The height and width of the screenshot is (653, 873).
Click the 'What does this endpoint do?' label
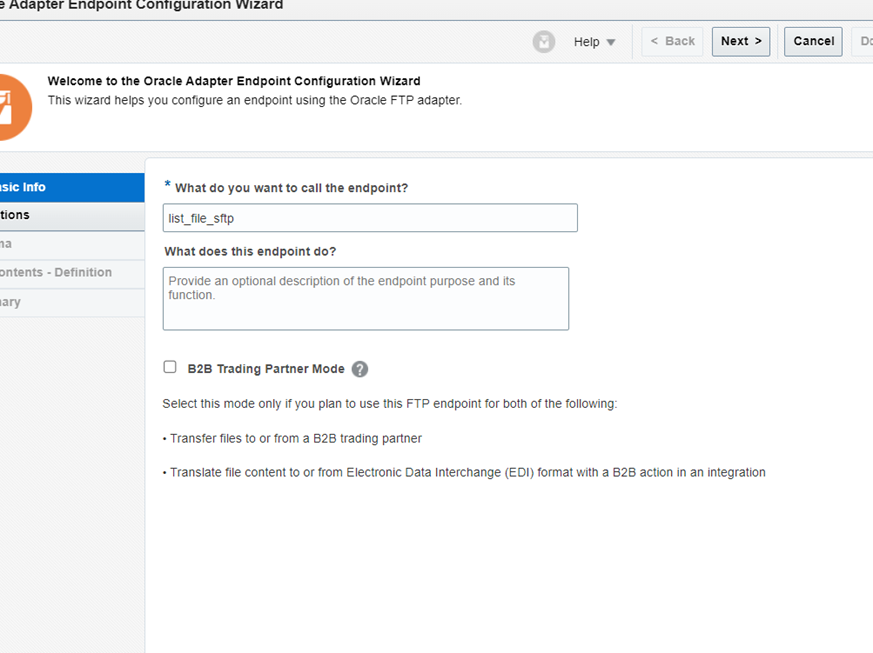250,252
